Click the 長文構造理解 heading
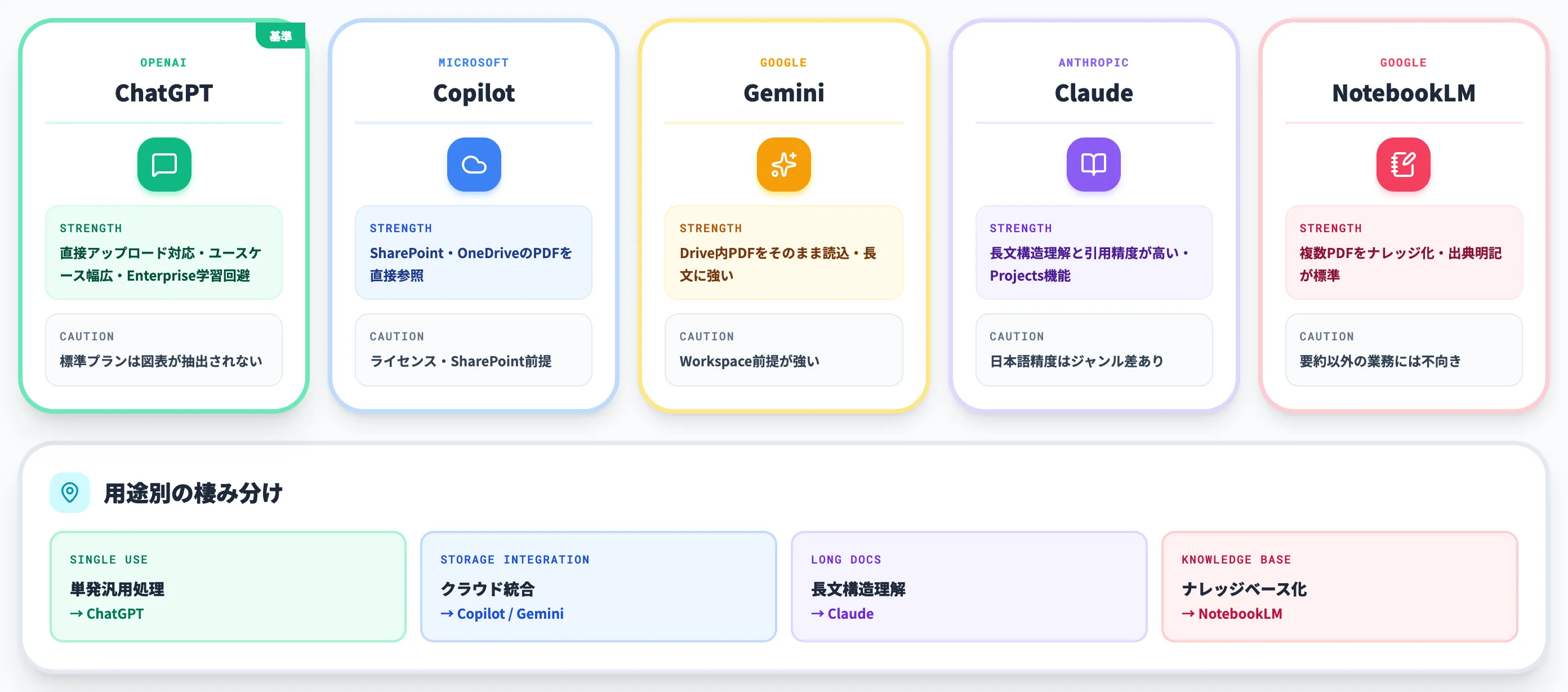The image size is (1568, 692). (x=858, y=589)
